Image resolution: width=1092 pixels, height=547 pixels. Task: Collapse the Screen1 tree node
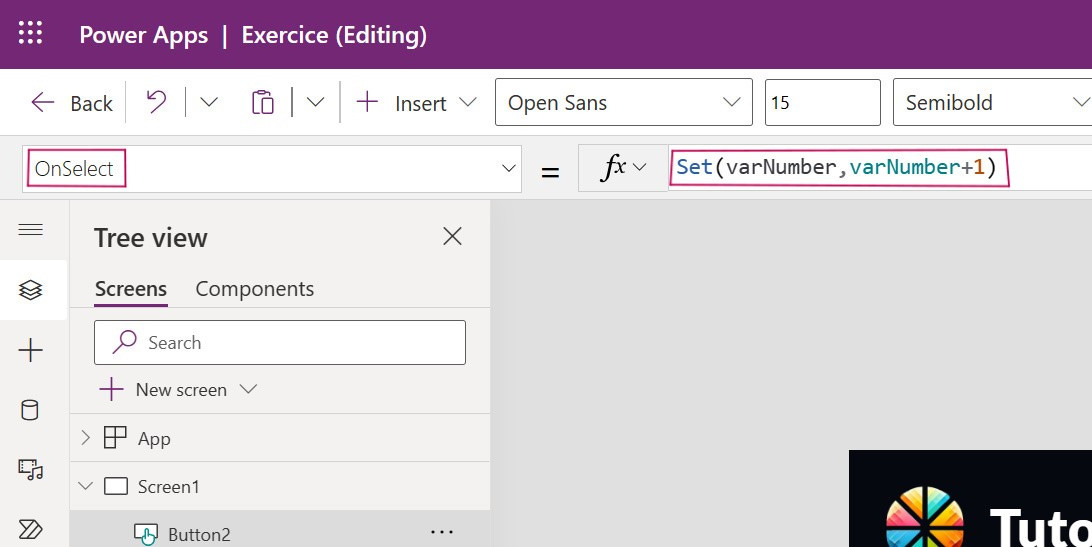pos(86,486)
